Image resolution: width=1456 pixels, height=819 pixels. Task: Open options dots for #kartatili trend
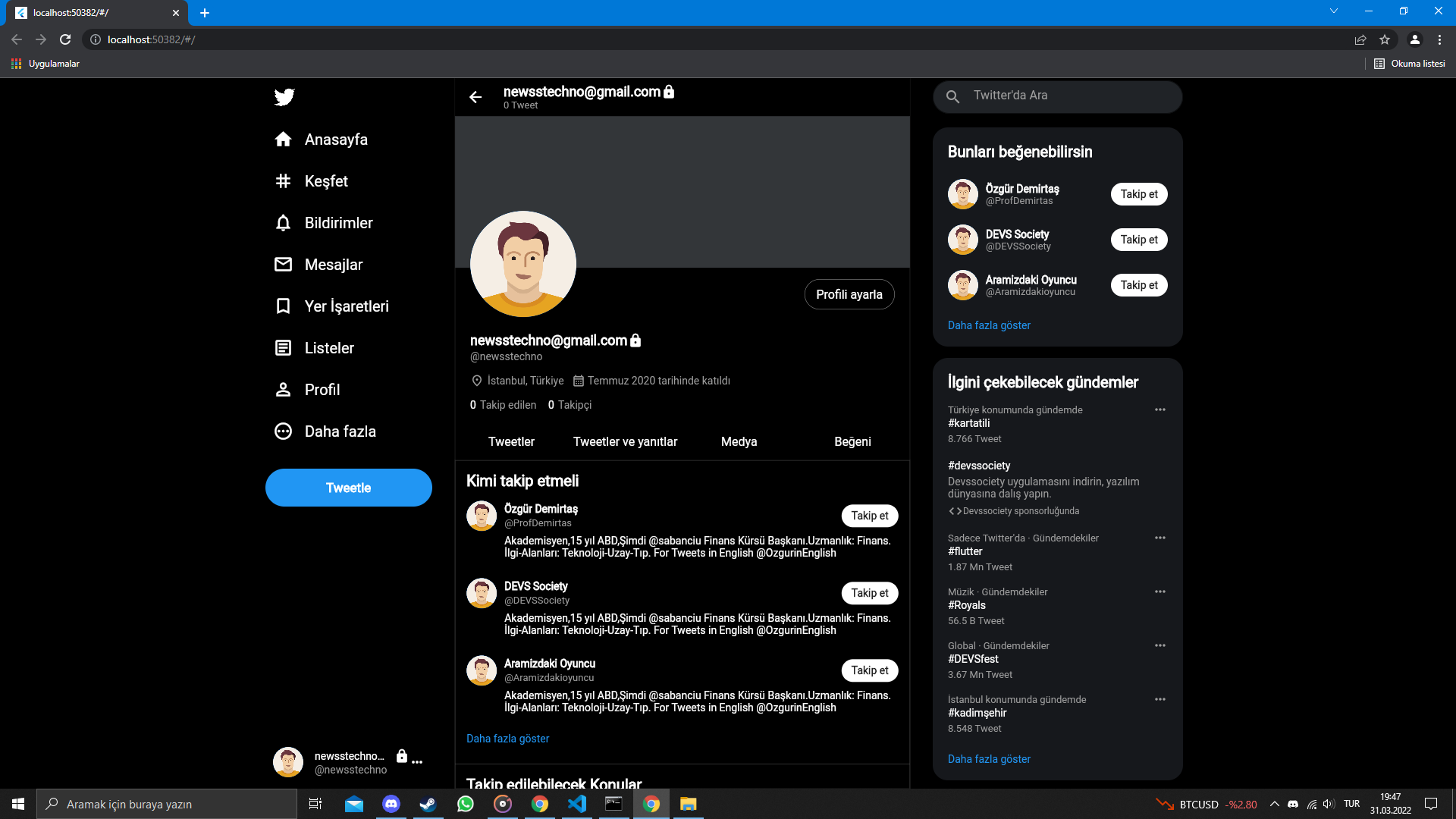click(x=1160, y=409)
